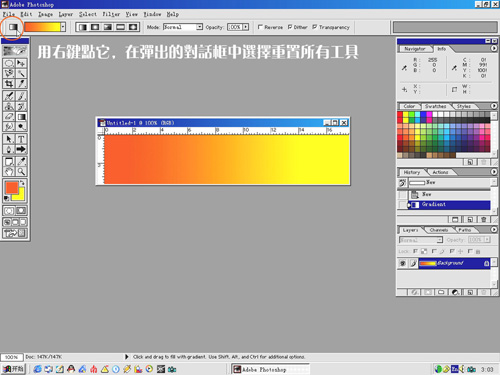Switch to the Channels tab
500x375 pixels.
click(439, 230)
